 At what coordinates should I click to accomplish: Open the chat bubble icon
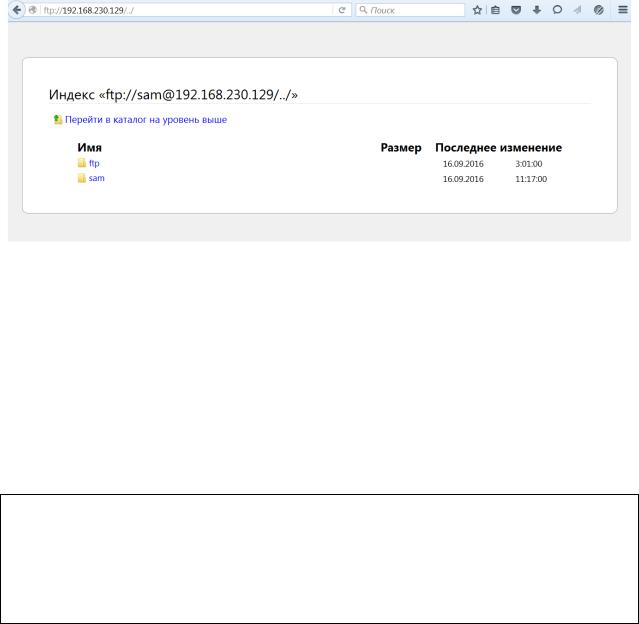(557, 10)
